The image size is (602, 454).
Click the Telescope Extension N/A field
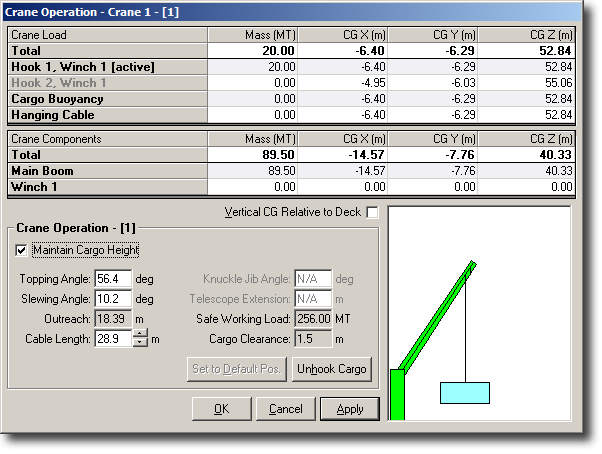click(x=313, y=299)
